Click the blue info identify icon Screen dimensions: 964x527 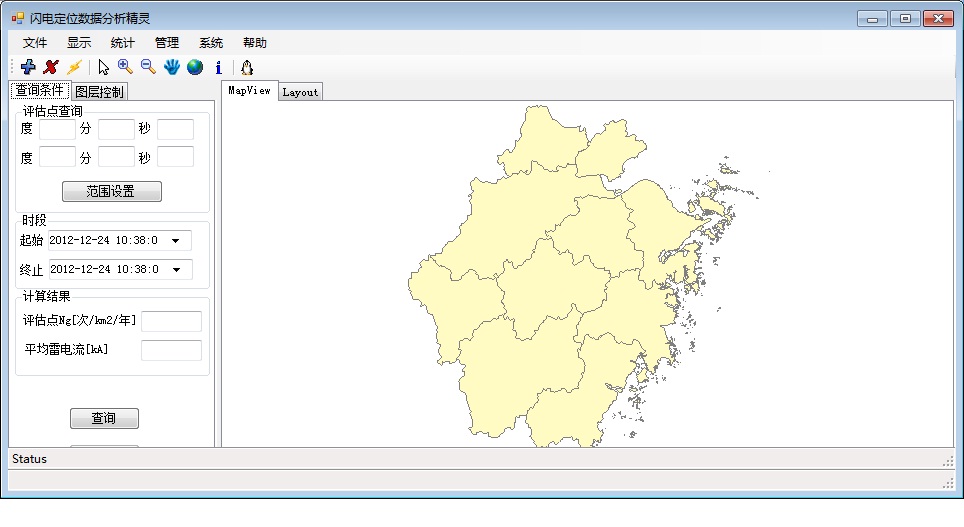point(218,67)
